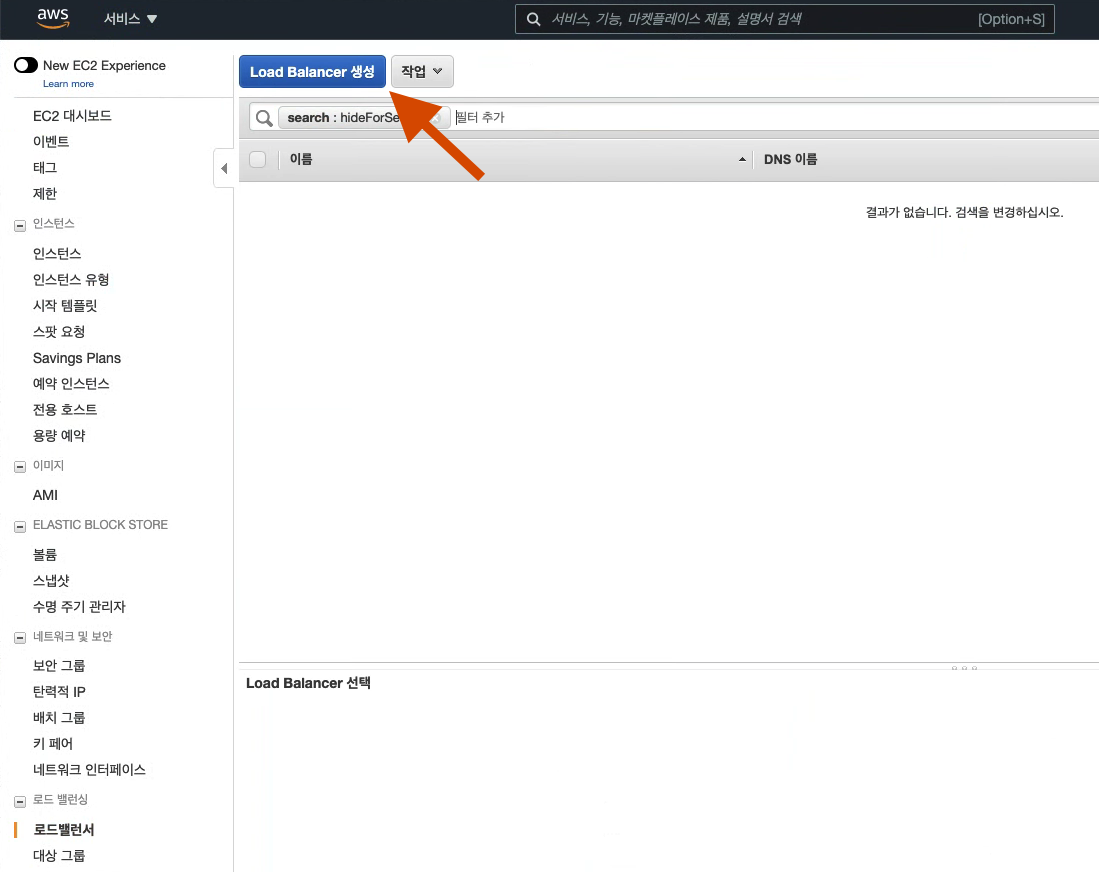
Task: Open 시작 템플릿 in the sidebar
Action: (64, 306)
